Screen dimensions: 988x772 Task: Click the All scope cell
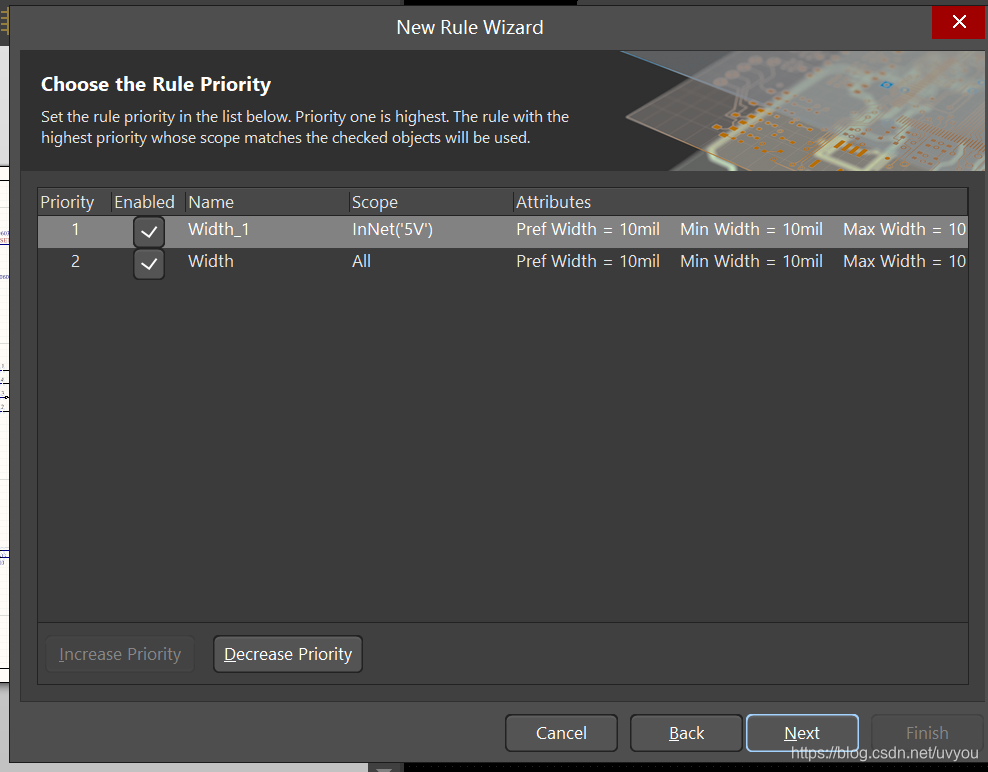tap(361, 261)
